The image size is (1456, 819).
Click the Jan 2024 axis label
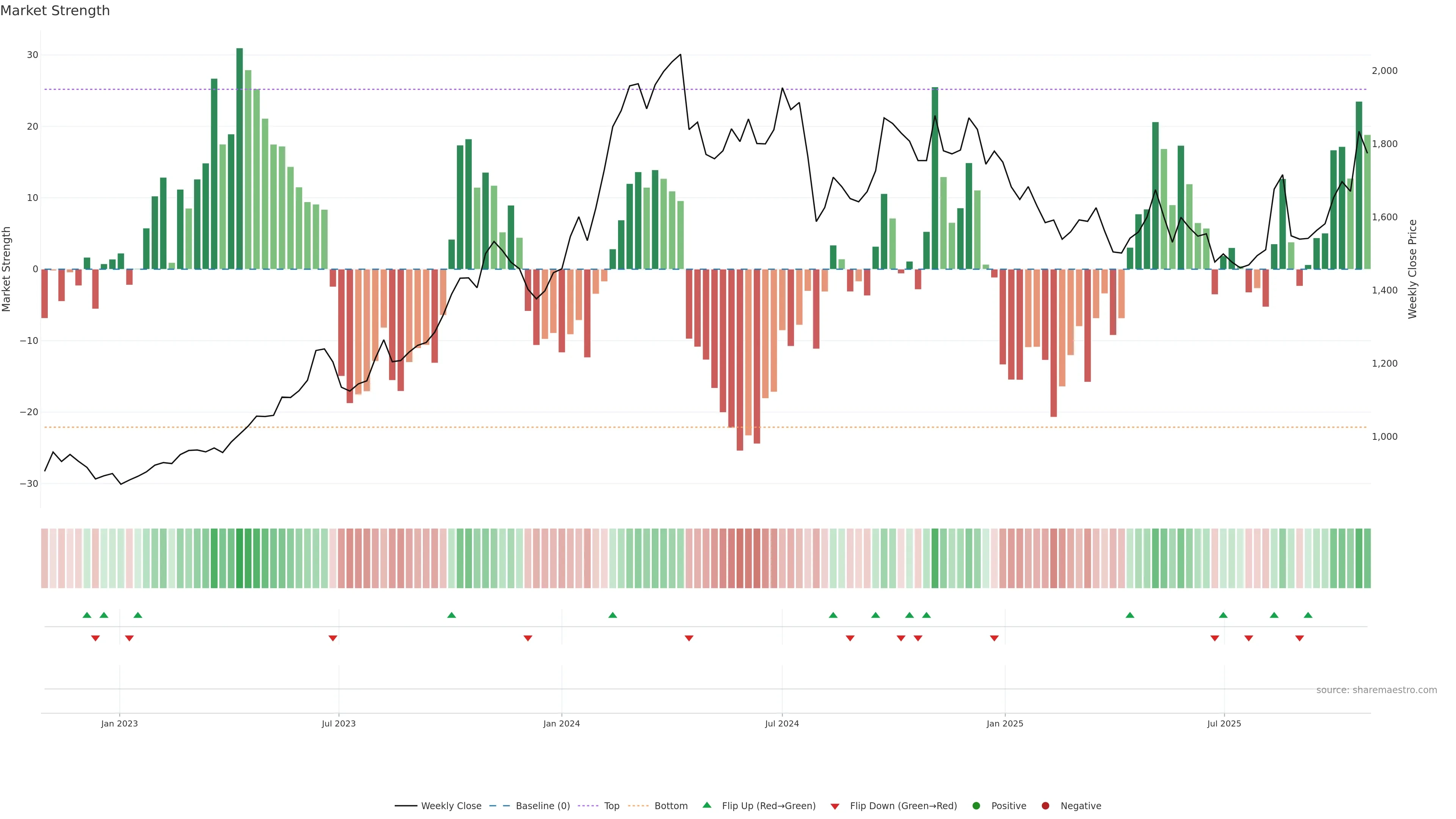click(x=561, y=723)
